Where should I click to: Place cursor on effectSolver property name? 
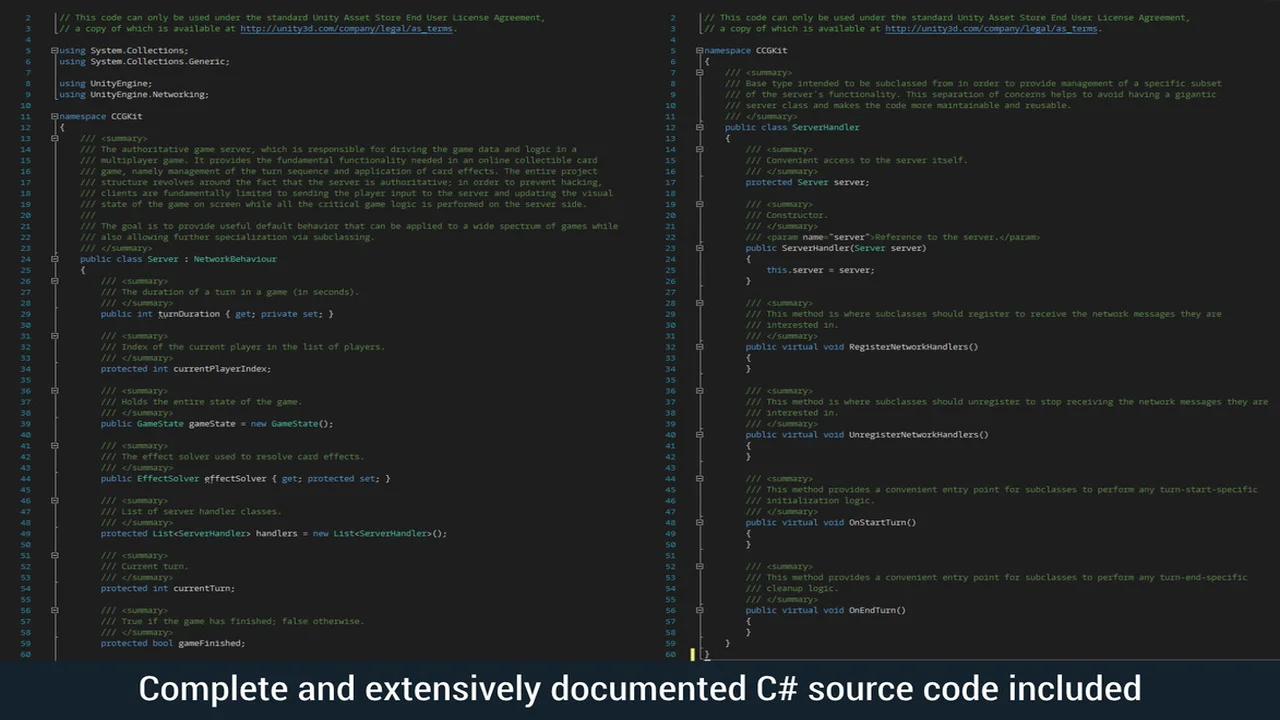(235, 479)
